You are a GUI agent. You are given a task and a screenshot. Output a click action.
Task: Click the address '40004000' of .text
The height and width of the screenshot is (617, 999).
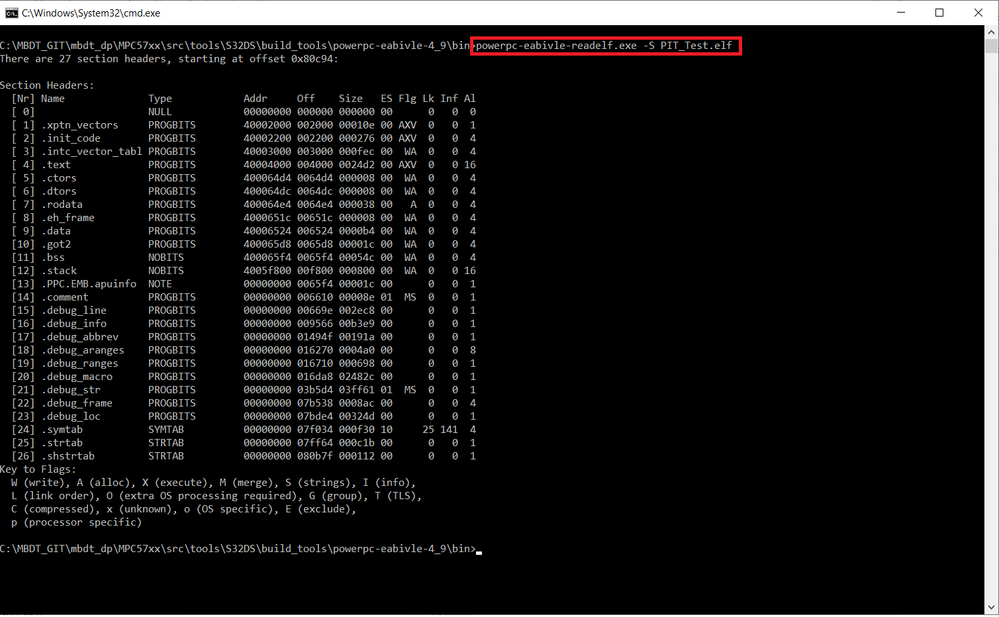(x=267, y=164)
